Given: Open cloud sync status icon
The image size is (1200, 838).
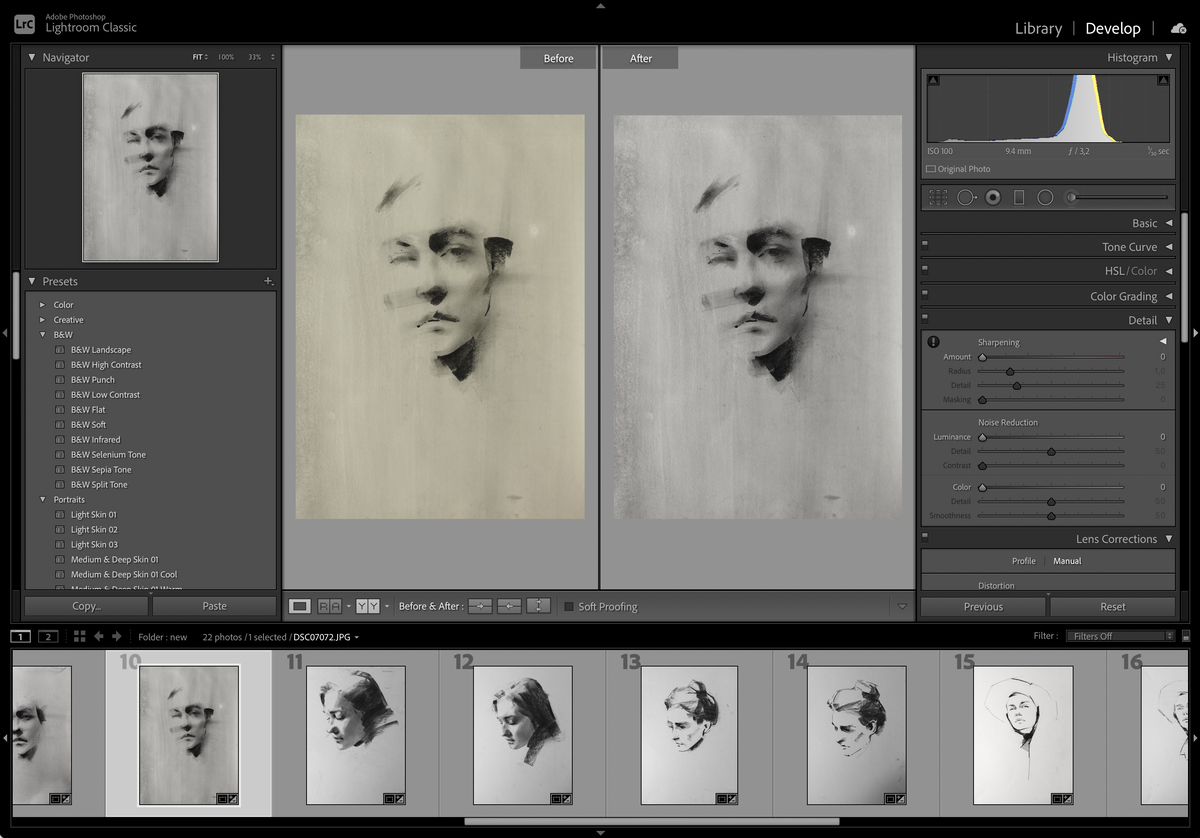Looking at the screenshot, I should 1179,28.
